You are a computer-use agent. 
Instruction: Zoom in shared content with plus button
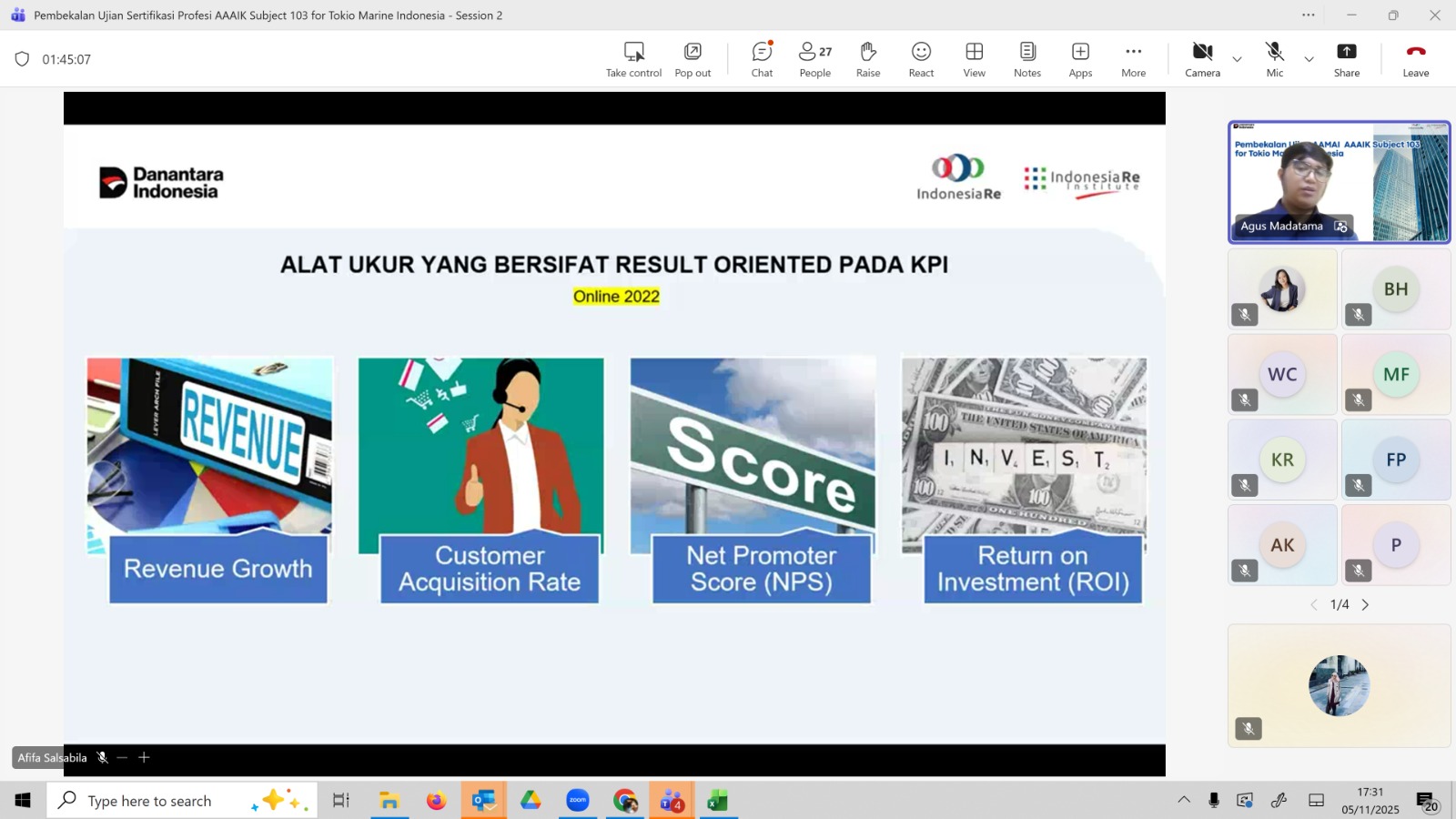tap(144, 757)
